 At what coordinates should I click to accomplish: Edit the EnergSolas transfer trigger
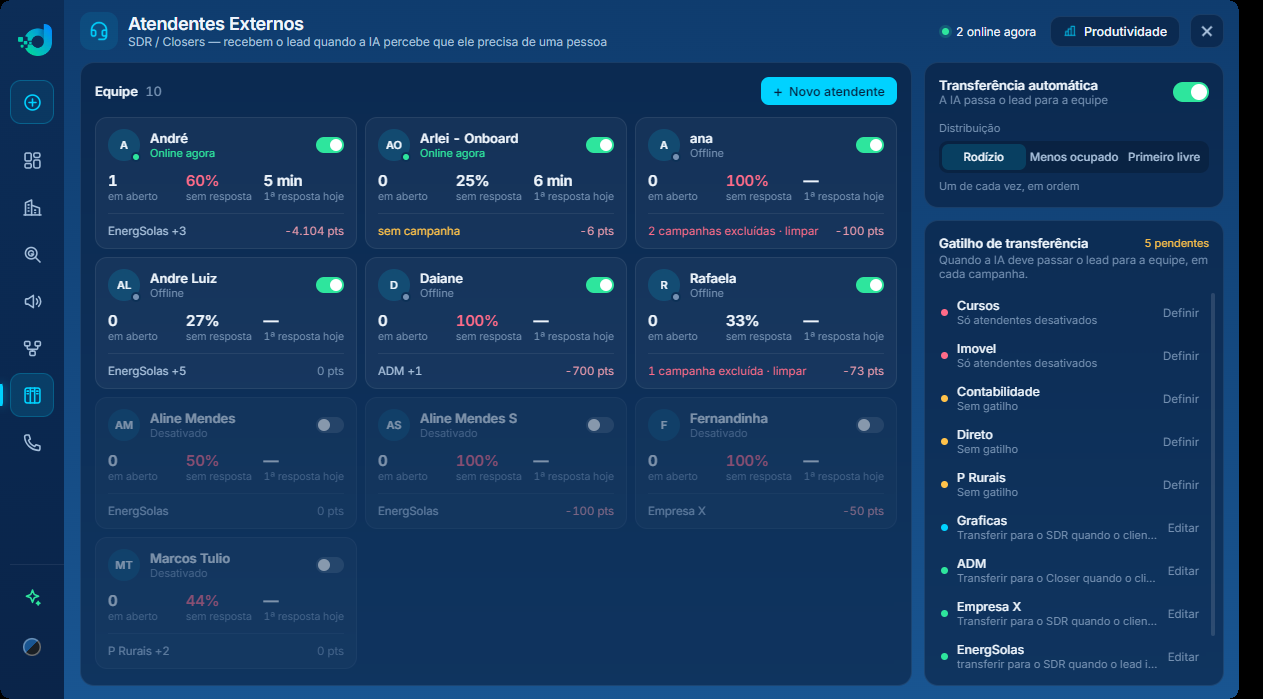(1183, 657)
